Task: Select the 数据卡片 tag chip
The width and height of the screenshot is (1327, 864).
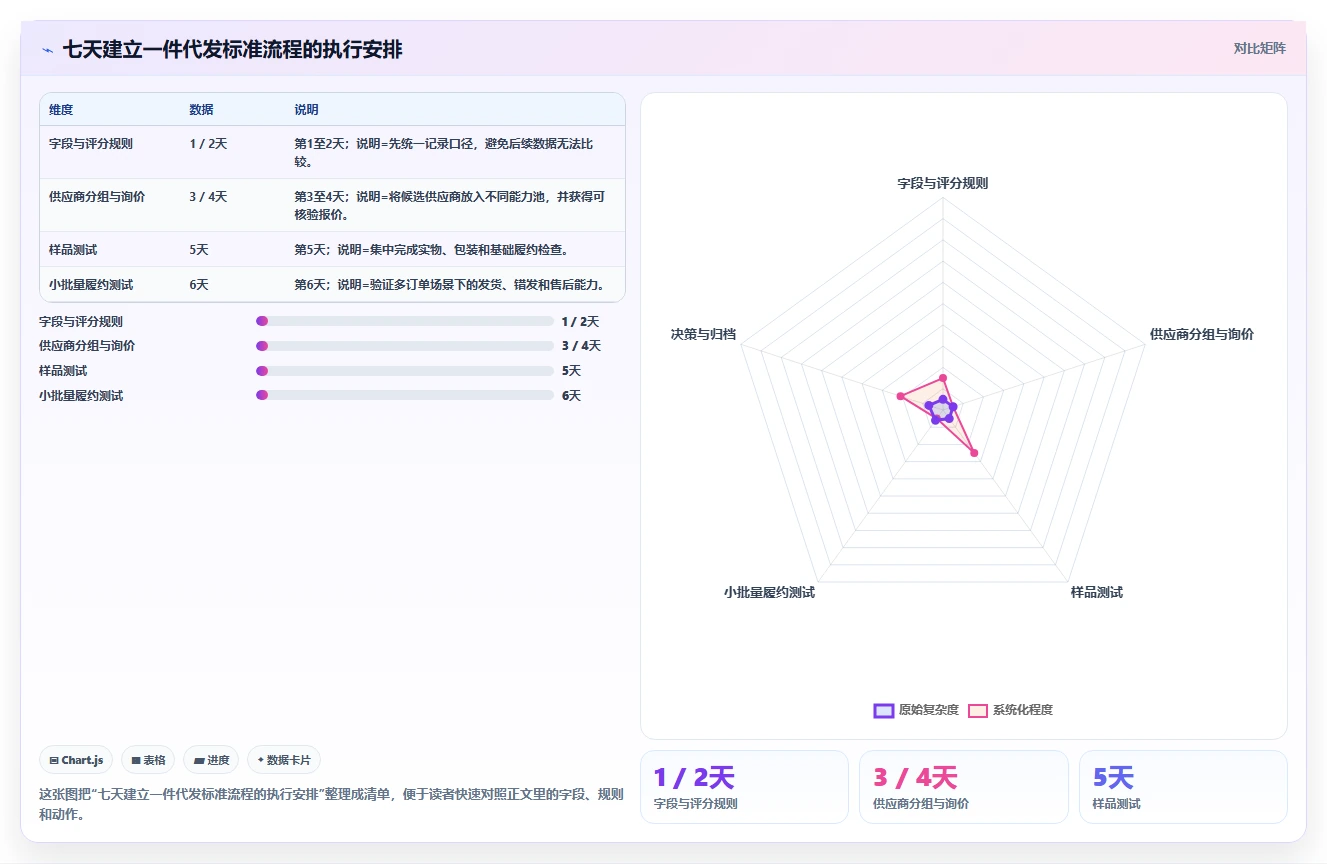Action: (x=284, y=760)
